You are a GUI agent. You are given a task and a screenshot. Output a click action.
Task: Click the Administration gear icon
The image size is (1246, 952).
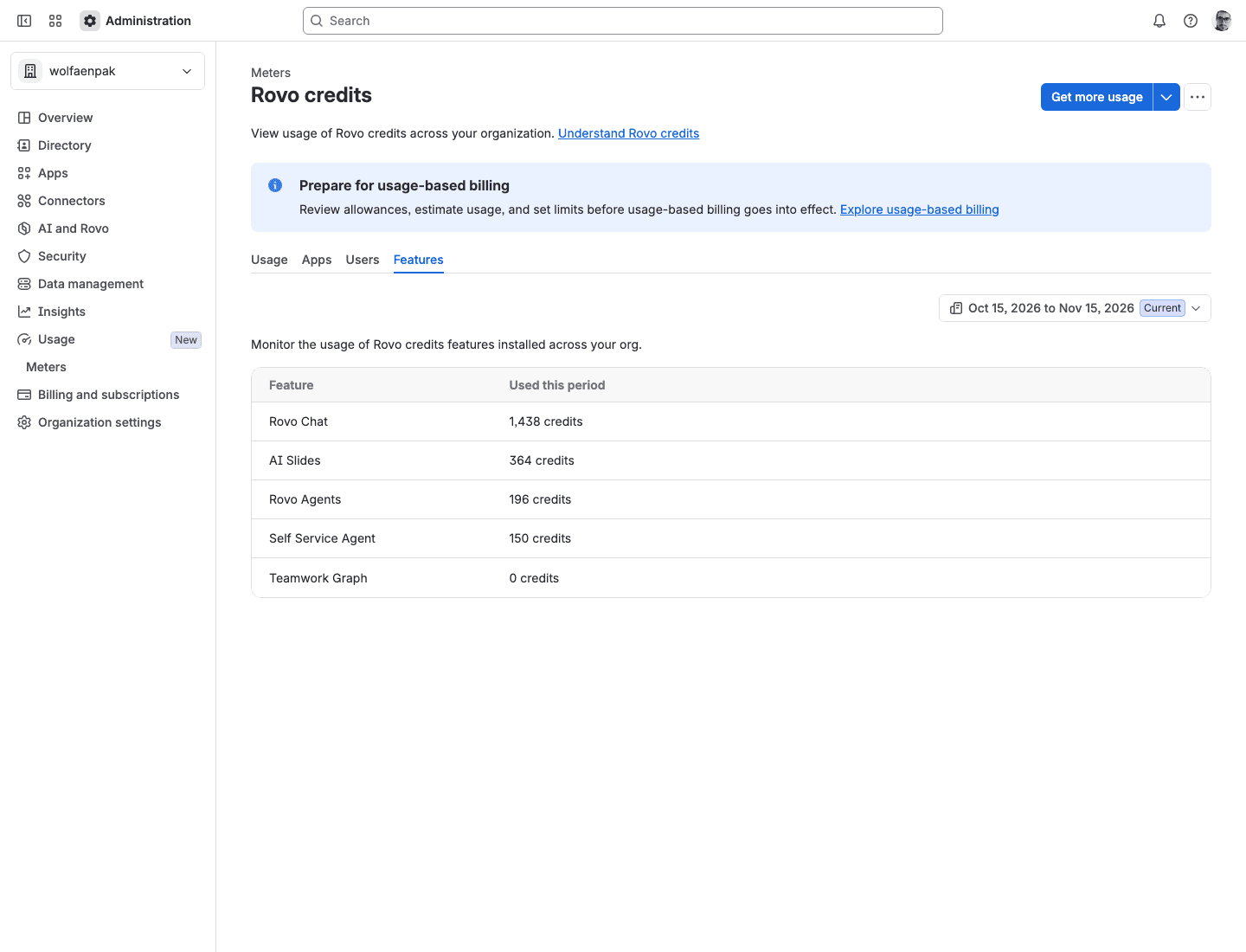tap(90, 21)
